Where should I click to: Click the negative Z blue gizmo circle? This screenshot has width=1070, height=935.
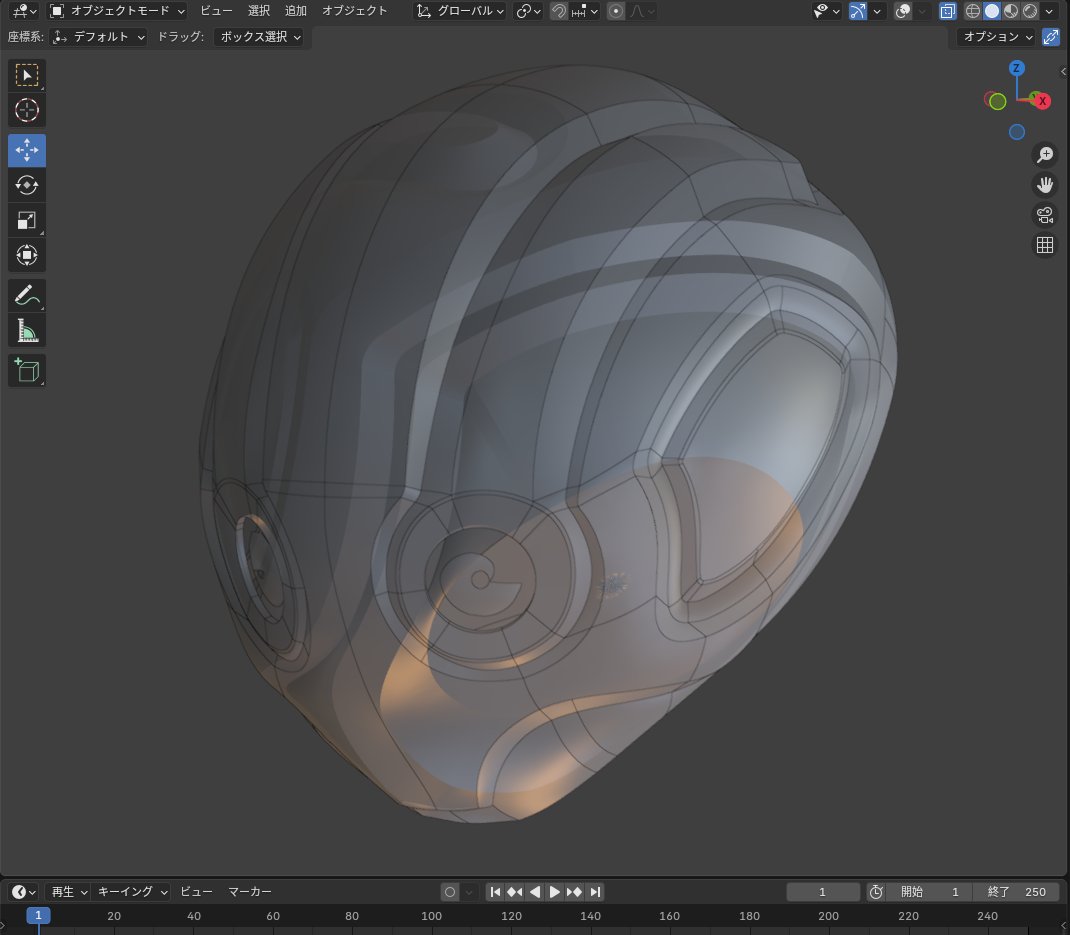pyautogui.click(x=1017, y=132)
